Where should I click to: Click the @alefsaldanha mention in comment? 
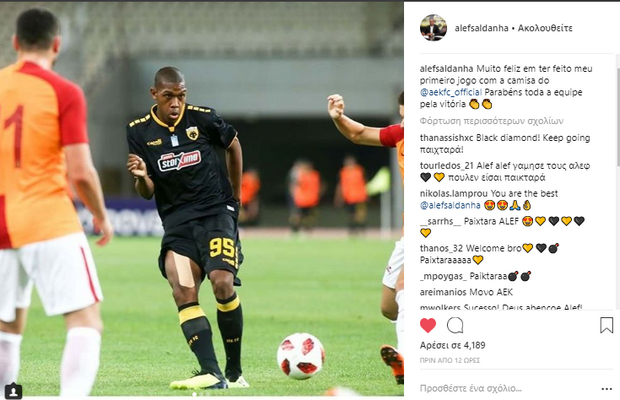450,205
